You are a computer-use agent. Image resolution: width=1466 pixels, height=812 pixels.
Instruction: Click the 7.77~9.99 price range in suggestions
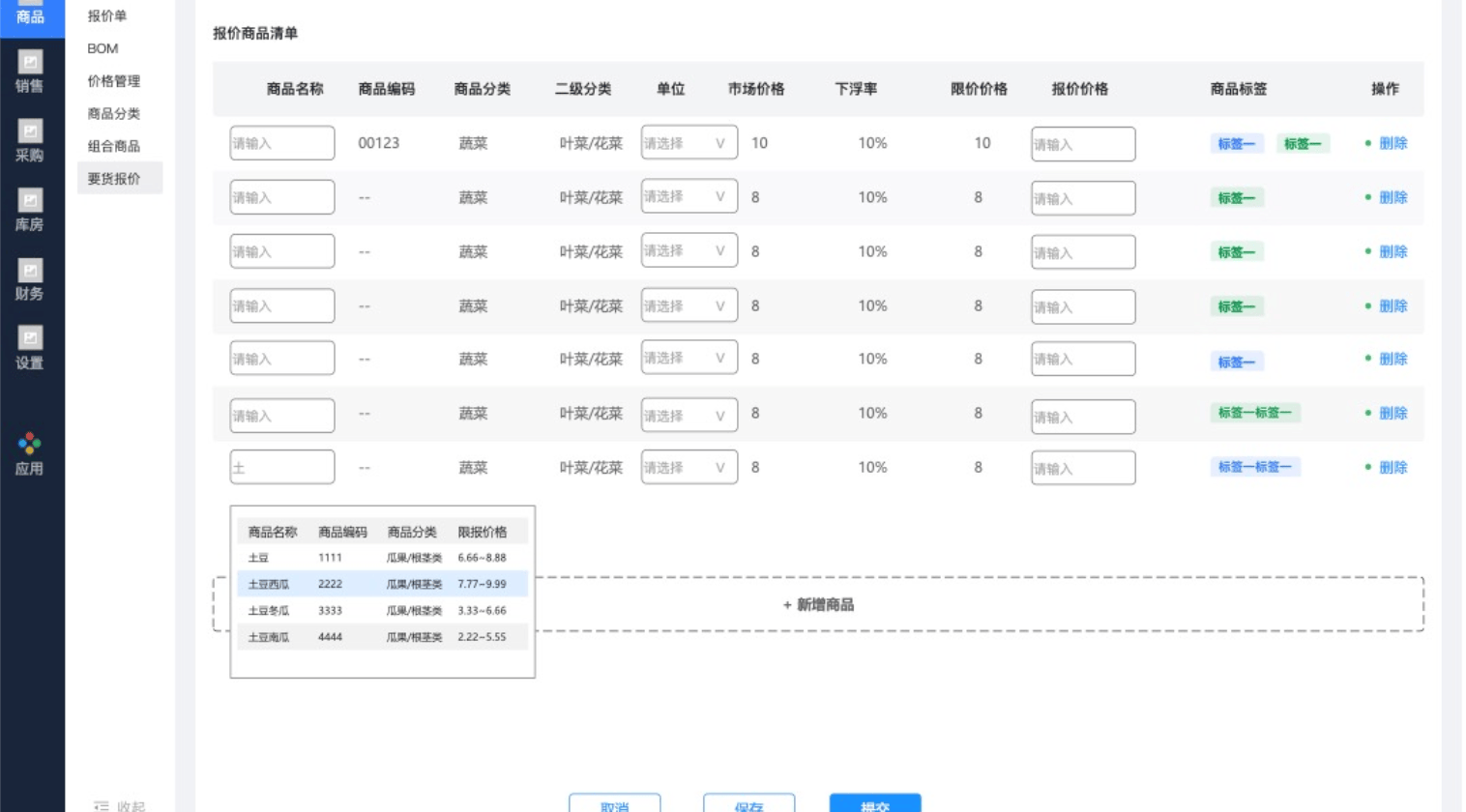click(x=482, y=584)
